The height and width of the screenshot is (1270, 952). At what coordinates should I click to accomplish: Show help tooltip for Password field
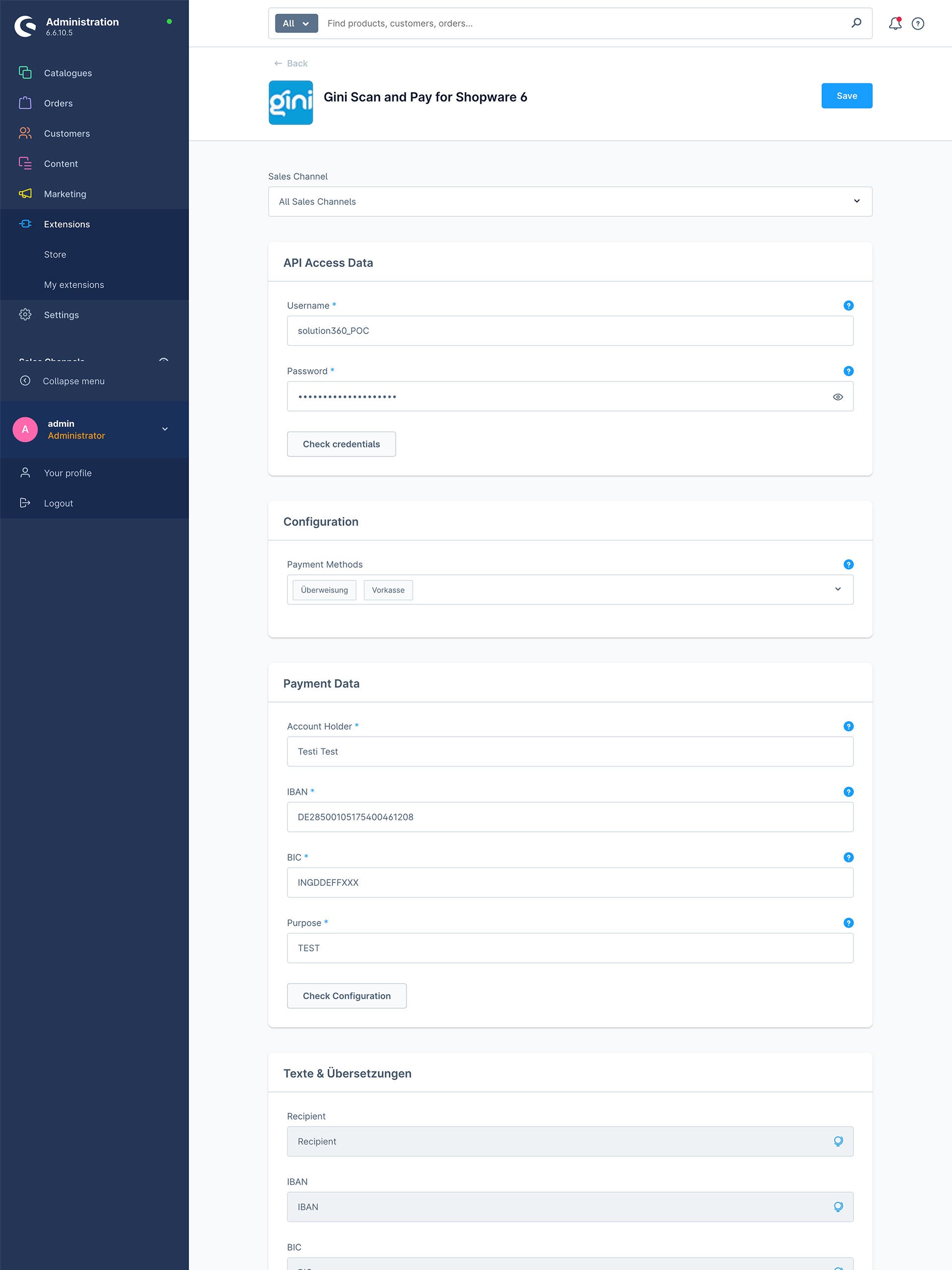pyautogui.click(x=848, y=371)
